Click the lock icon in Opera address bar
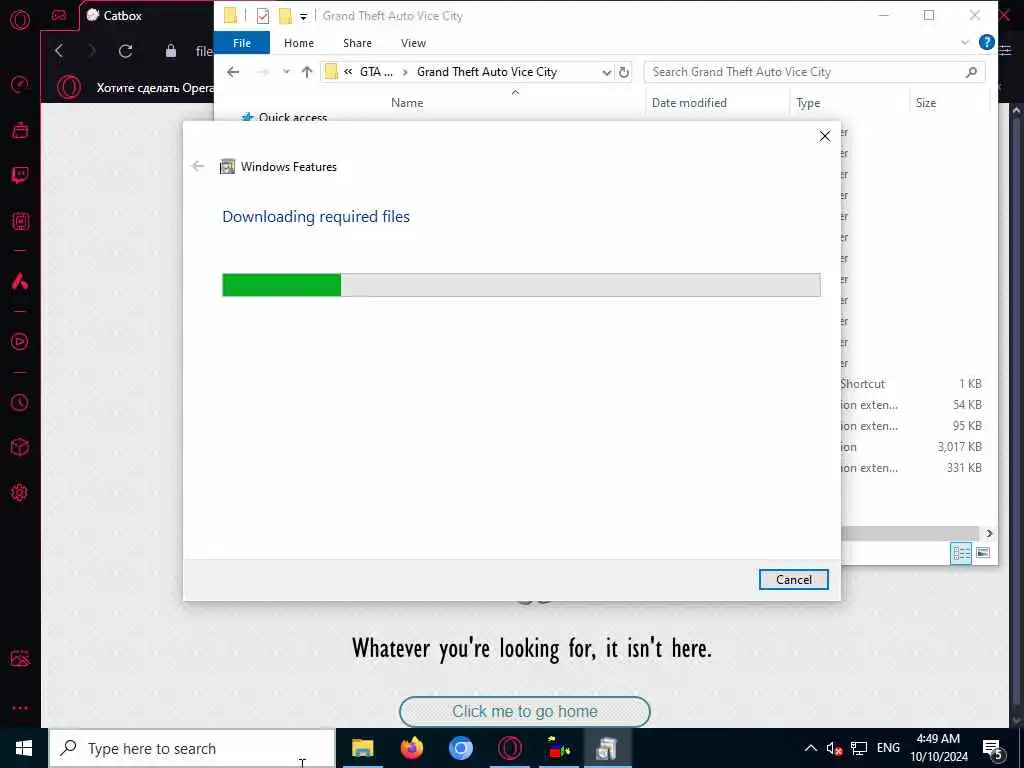Viewport: 1024px width, 768px height. point(171,51)
